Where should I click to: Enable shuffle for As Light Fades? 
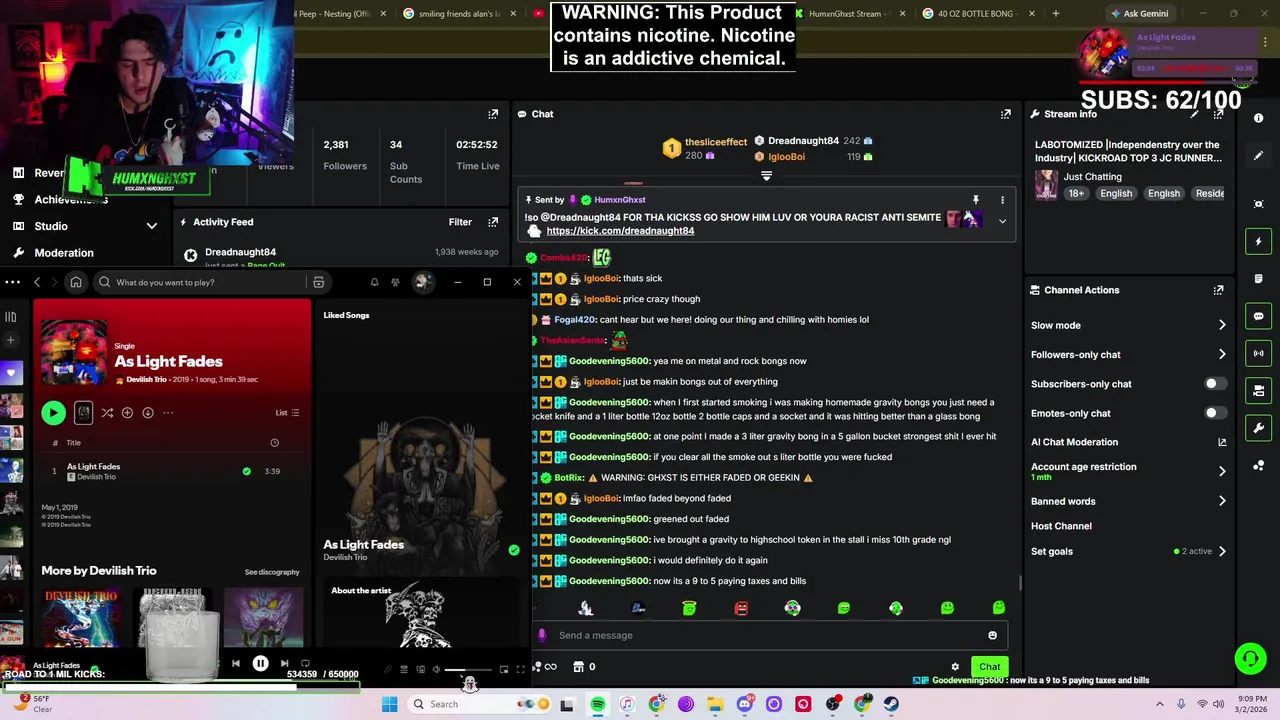pos(107,412)
